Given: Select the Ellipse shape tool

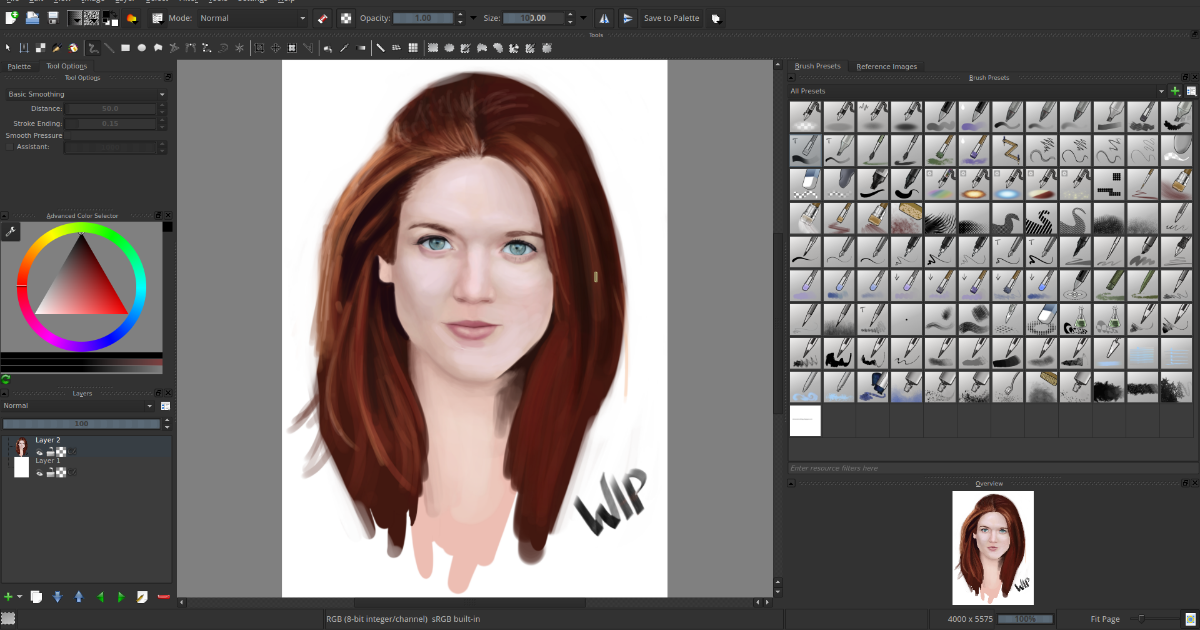Looking at the screenshot, I should point(142,47).
